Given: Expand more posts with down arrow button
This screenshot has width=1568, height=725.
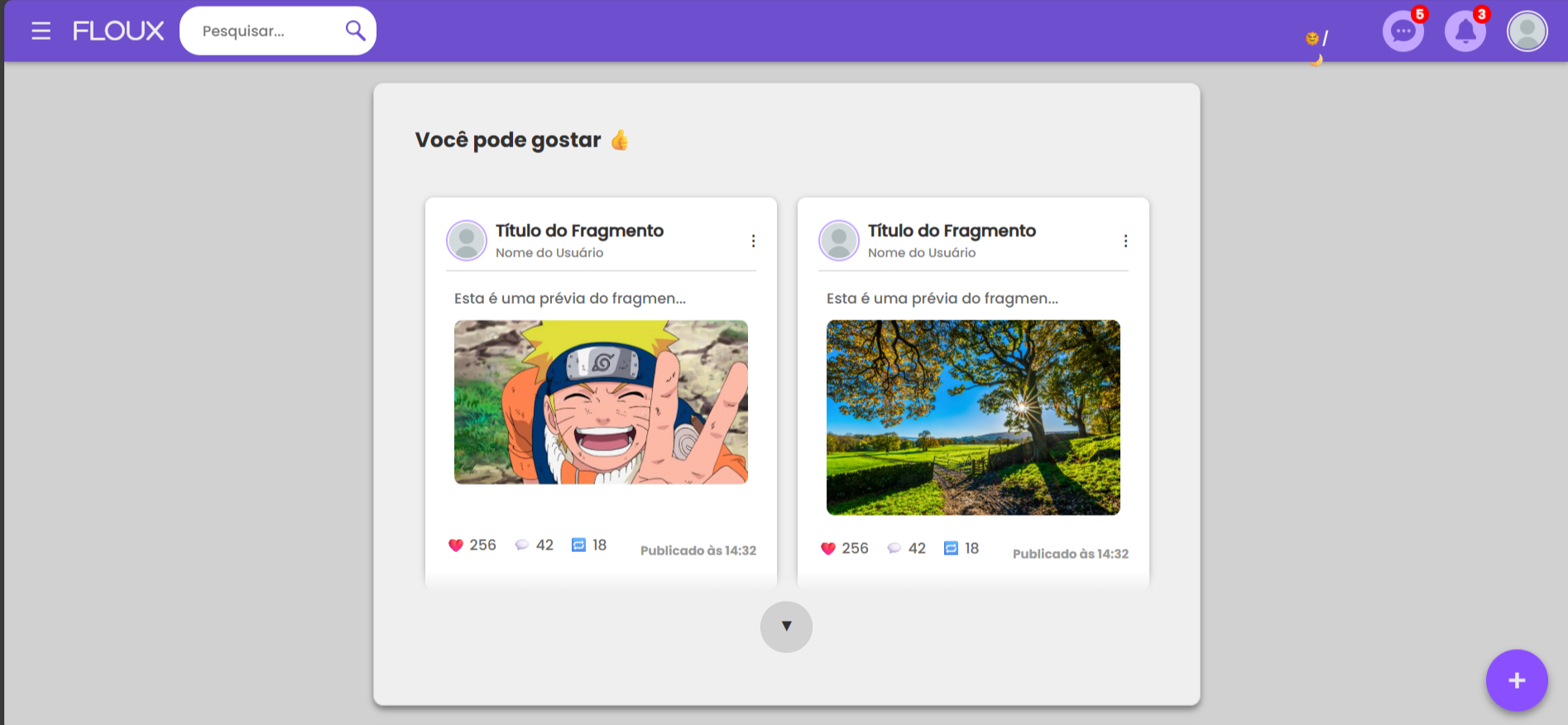Looking at the screenshot, I should pyautogui.click(x=786, y=627).
